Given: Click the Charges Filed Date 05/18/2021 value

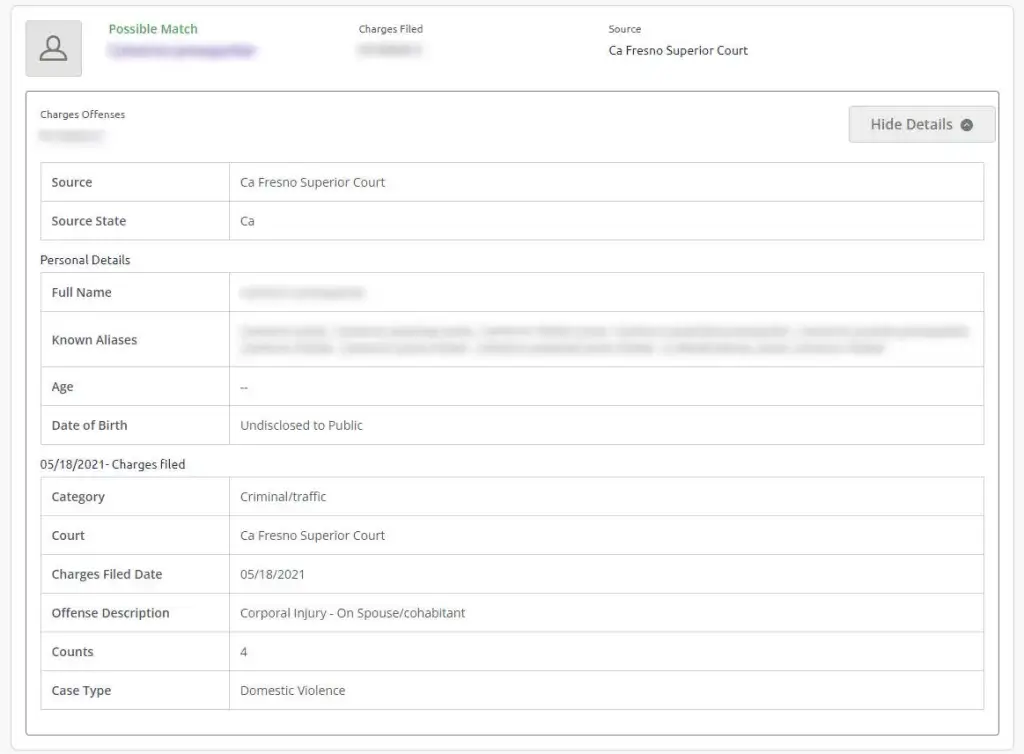Looking at the screenshot, I should click(272, 574).
